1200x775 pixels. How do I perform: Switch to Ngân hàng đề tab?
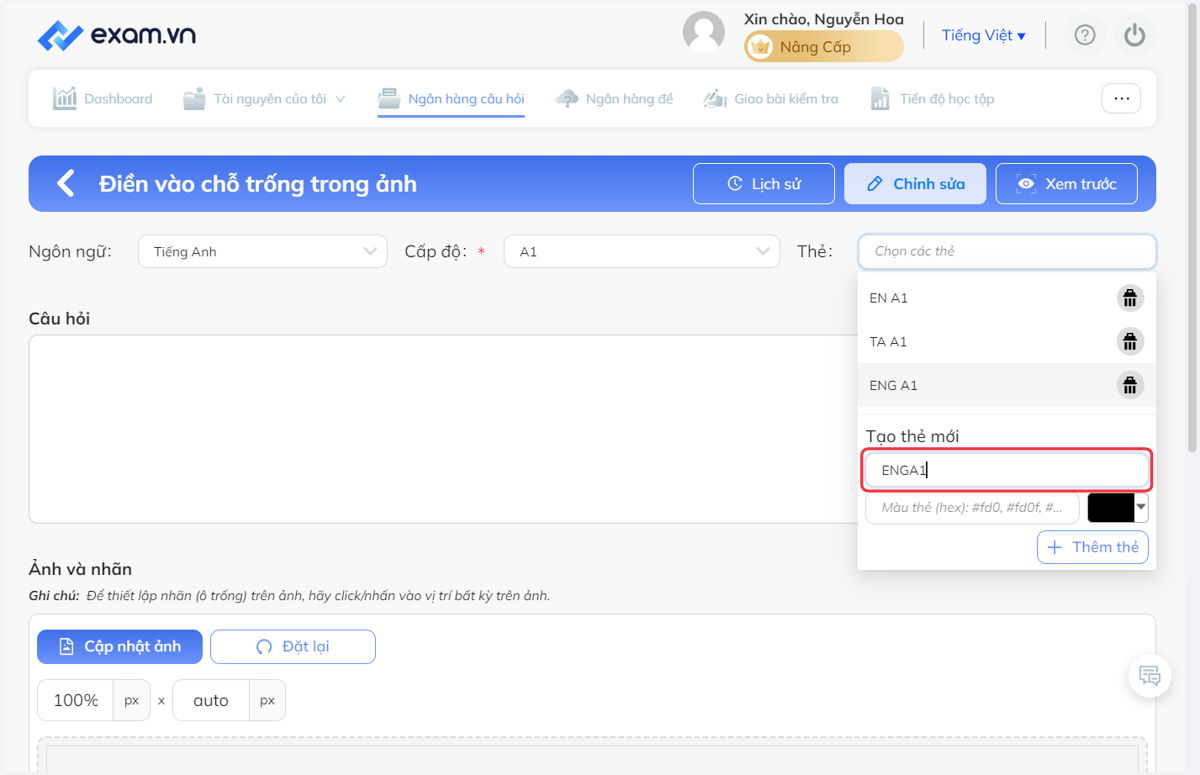[x=615, y=99]
